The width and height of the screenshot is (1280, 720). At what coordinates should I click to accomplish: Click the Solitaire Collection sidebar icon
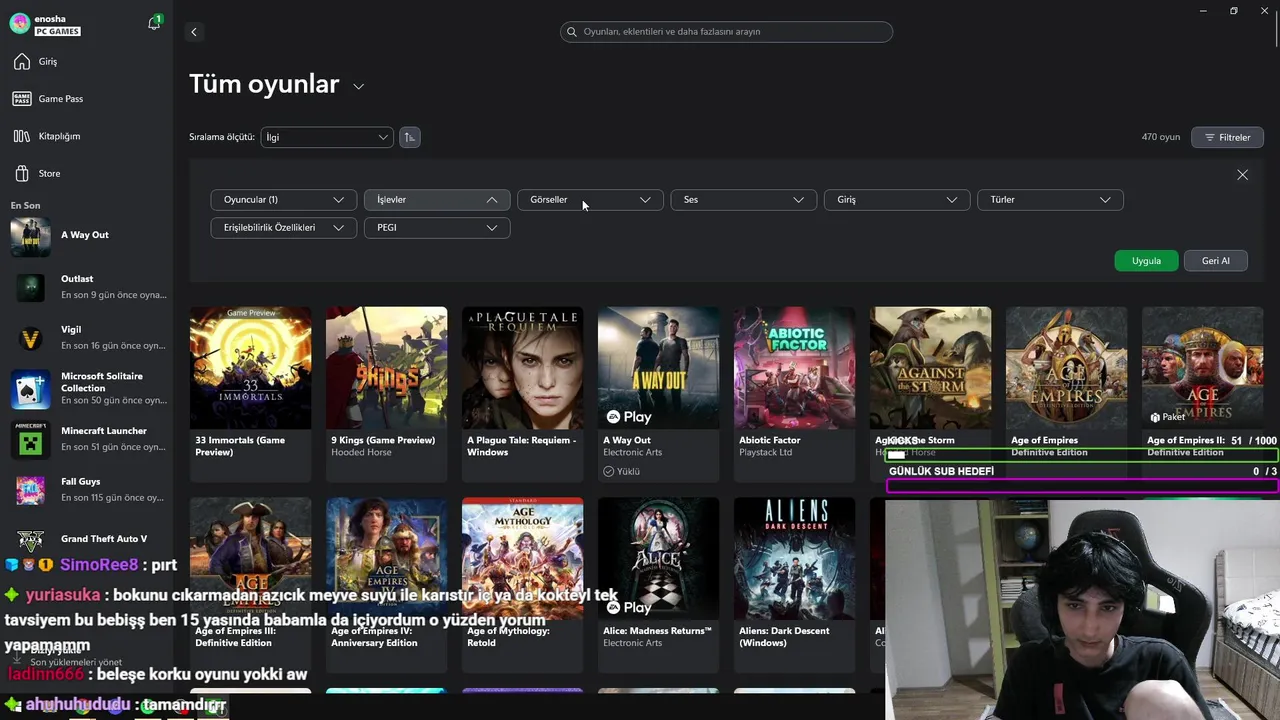pyautogui.click(x=30, y=390)
